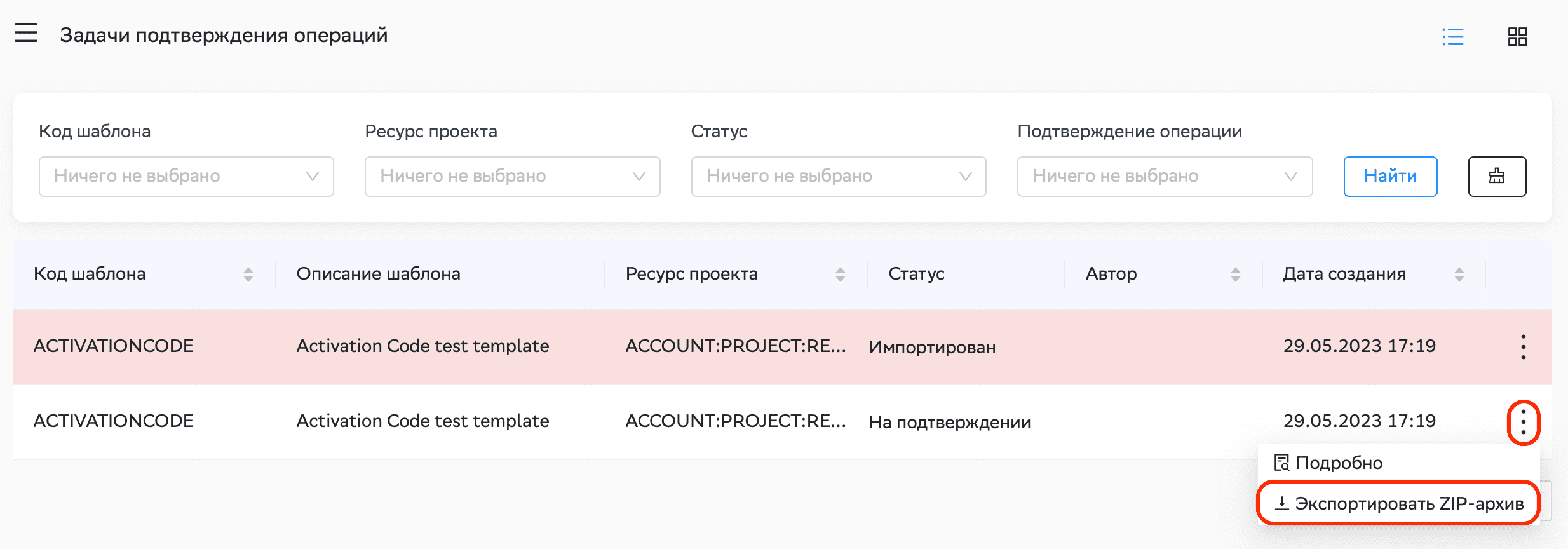Sort table by Дата создания column

1459,274
